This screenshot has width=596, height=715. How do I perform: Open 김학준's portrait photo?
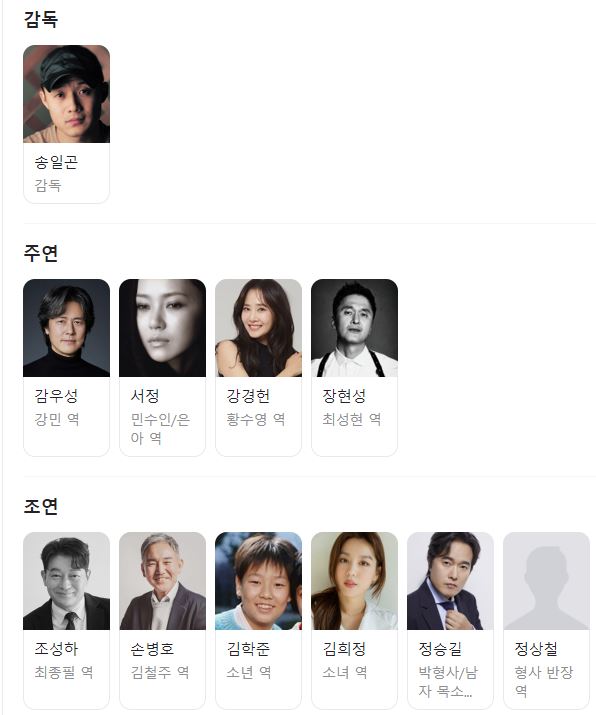[259, 581]
